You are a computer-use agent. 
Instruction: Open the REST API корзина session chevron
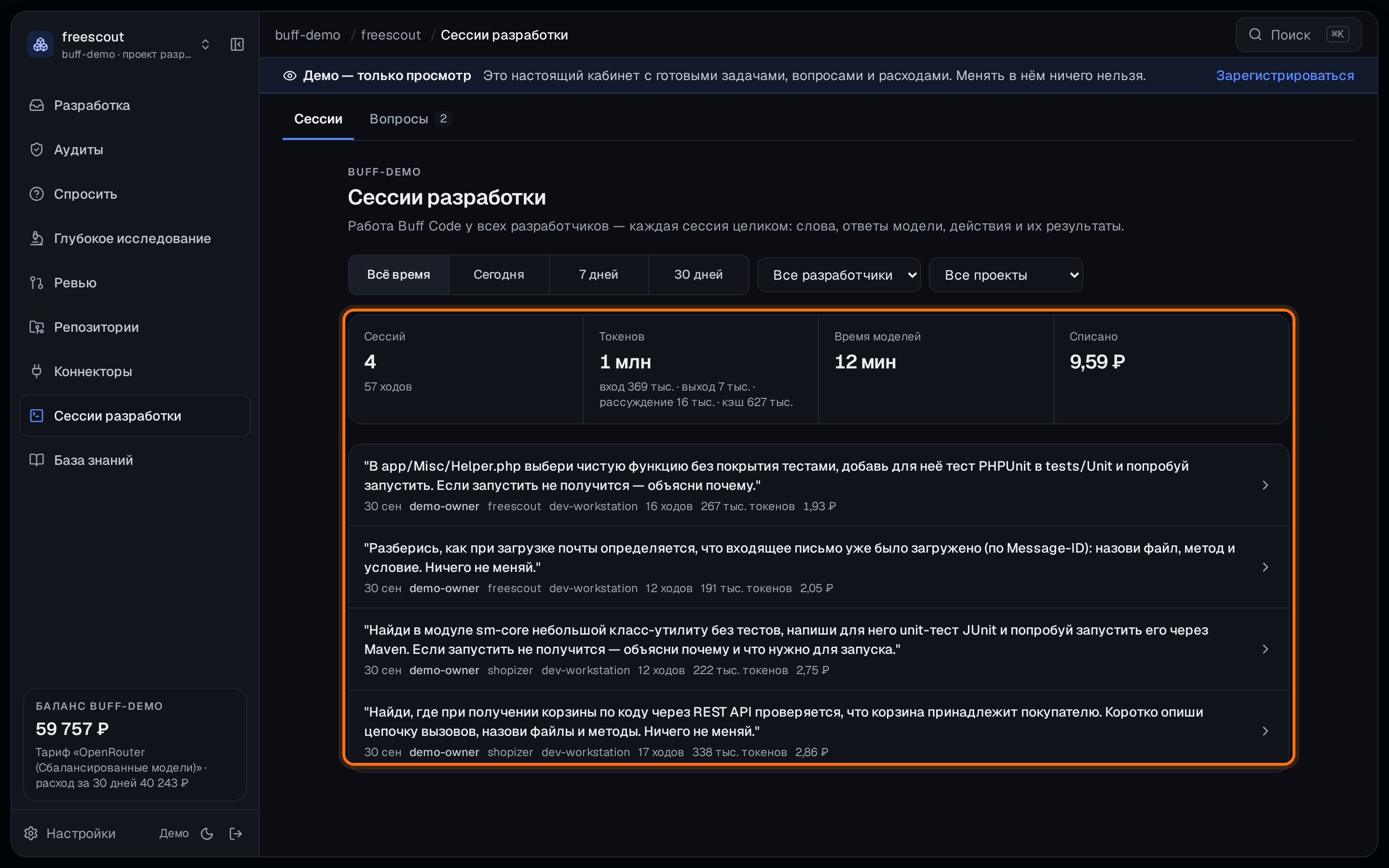tap(1265, 732)
